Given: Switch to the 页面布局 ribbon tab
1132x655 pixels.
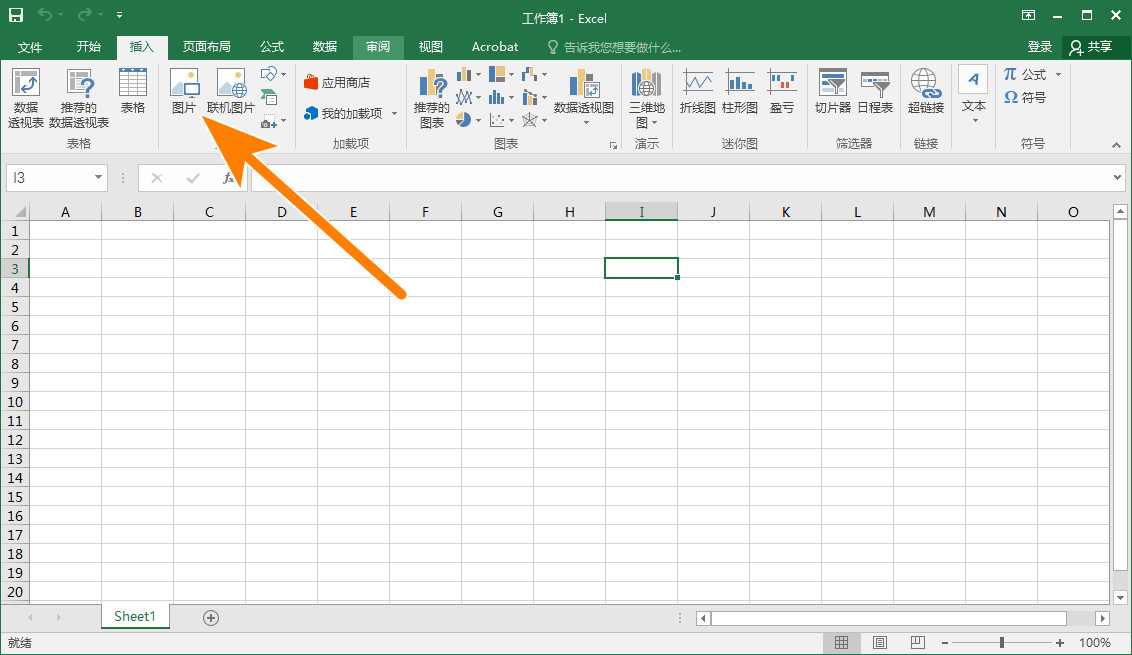Looking at the screenshot, I should pos(206,47).
